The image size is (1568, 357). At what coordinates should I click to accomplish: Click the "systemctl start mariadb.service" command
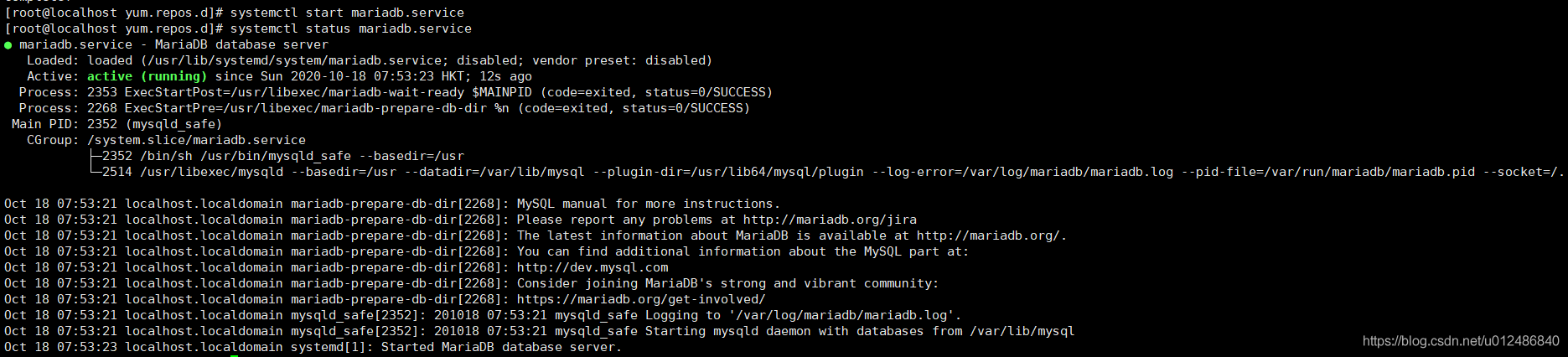coord(347,13)
